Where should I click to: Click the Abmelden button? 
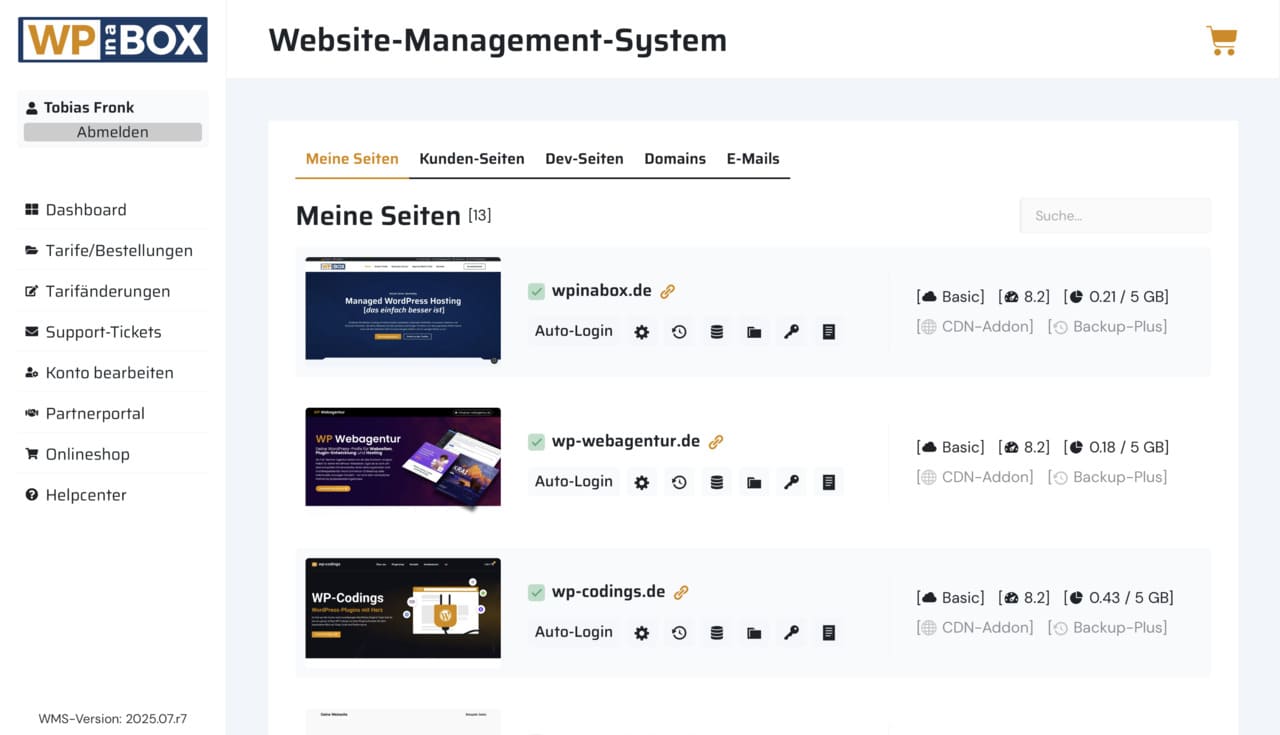point(113,132)
